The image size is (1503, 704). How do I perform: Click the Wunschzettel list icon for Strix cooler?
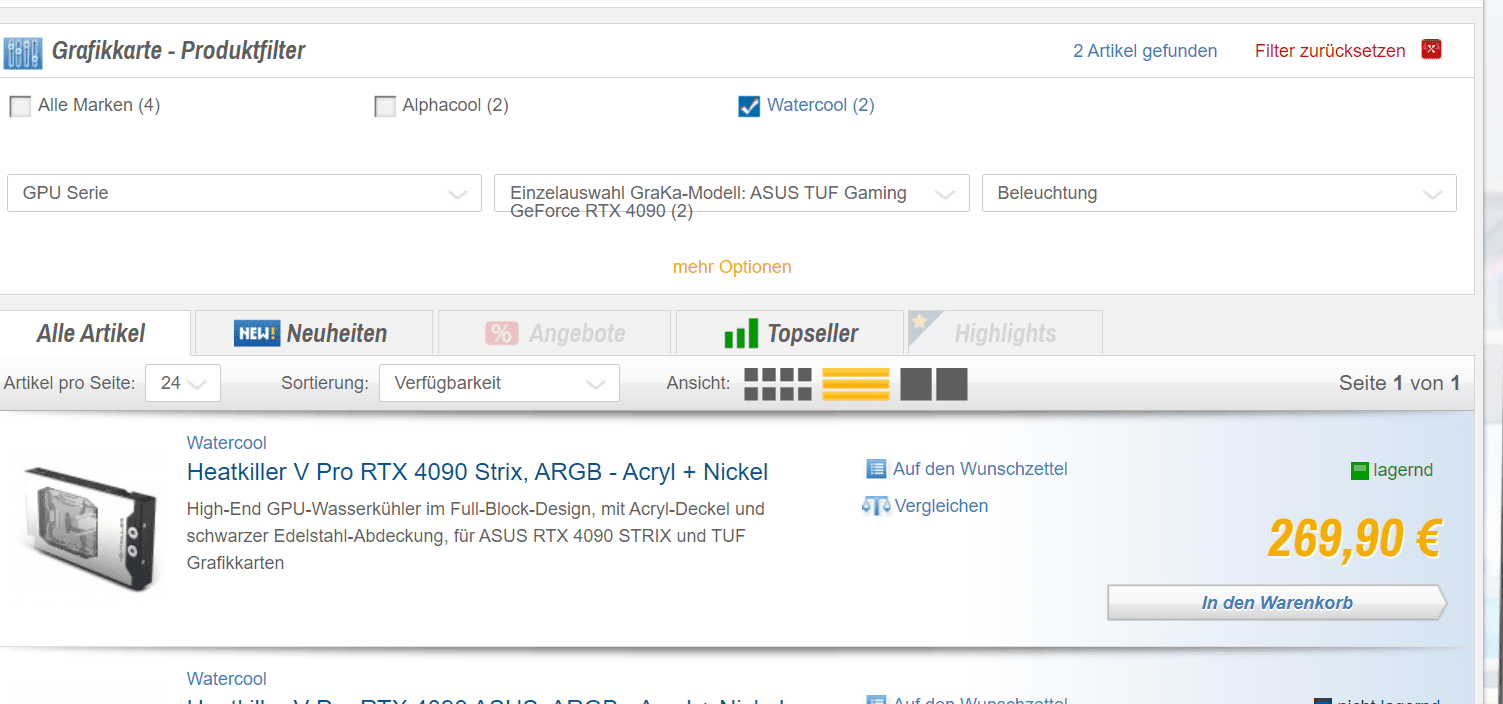(x=876, y=469)
